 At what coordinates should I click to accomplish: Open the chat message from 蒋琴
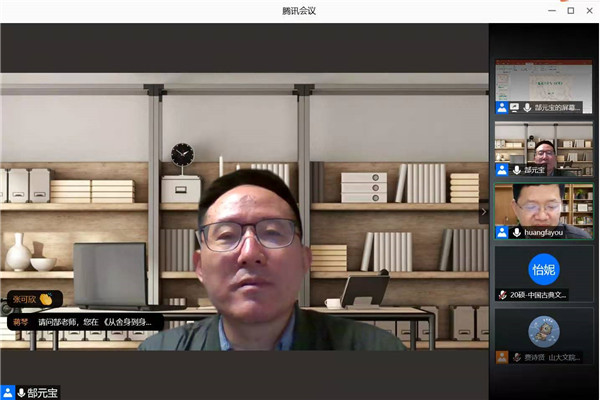[85, 322]
